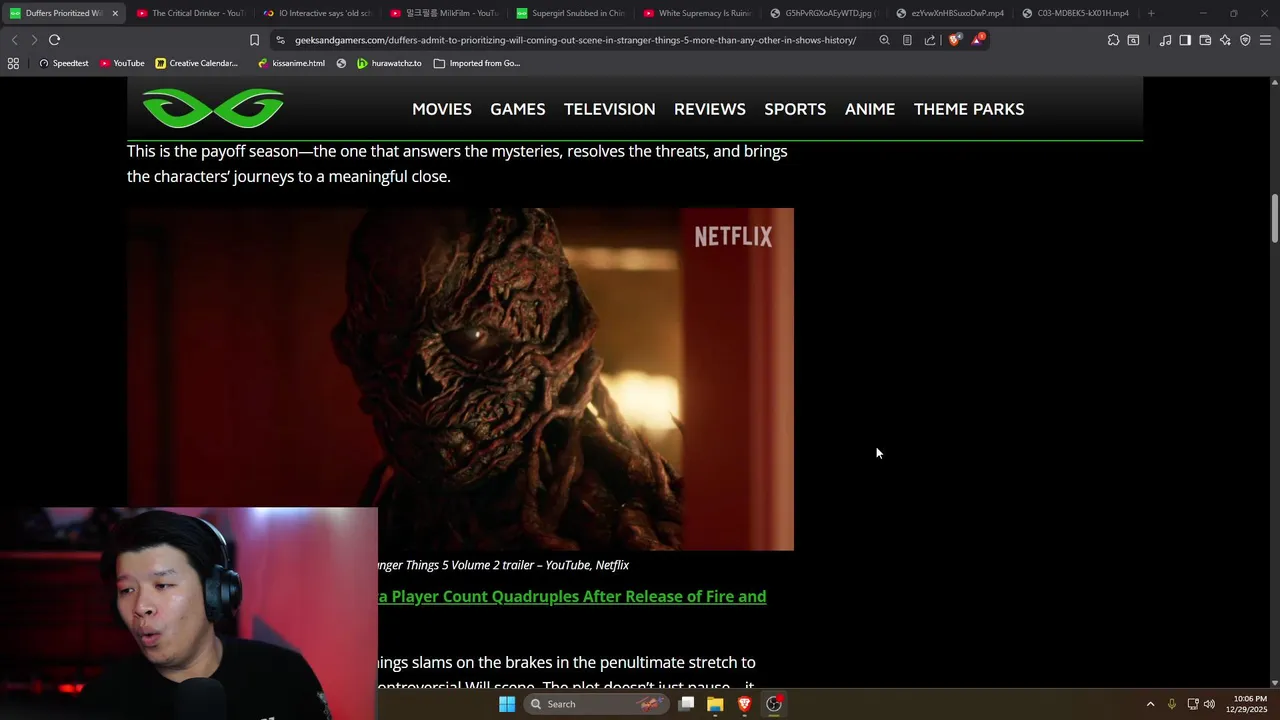This screenshot has width=1280, height=720.
Task: Open the Speedtest bookmark
Action: pos(63,63)
